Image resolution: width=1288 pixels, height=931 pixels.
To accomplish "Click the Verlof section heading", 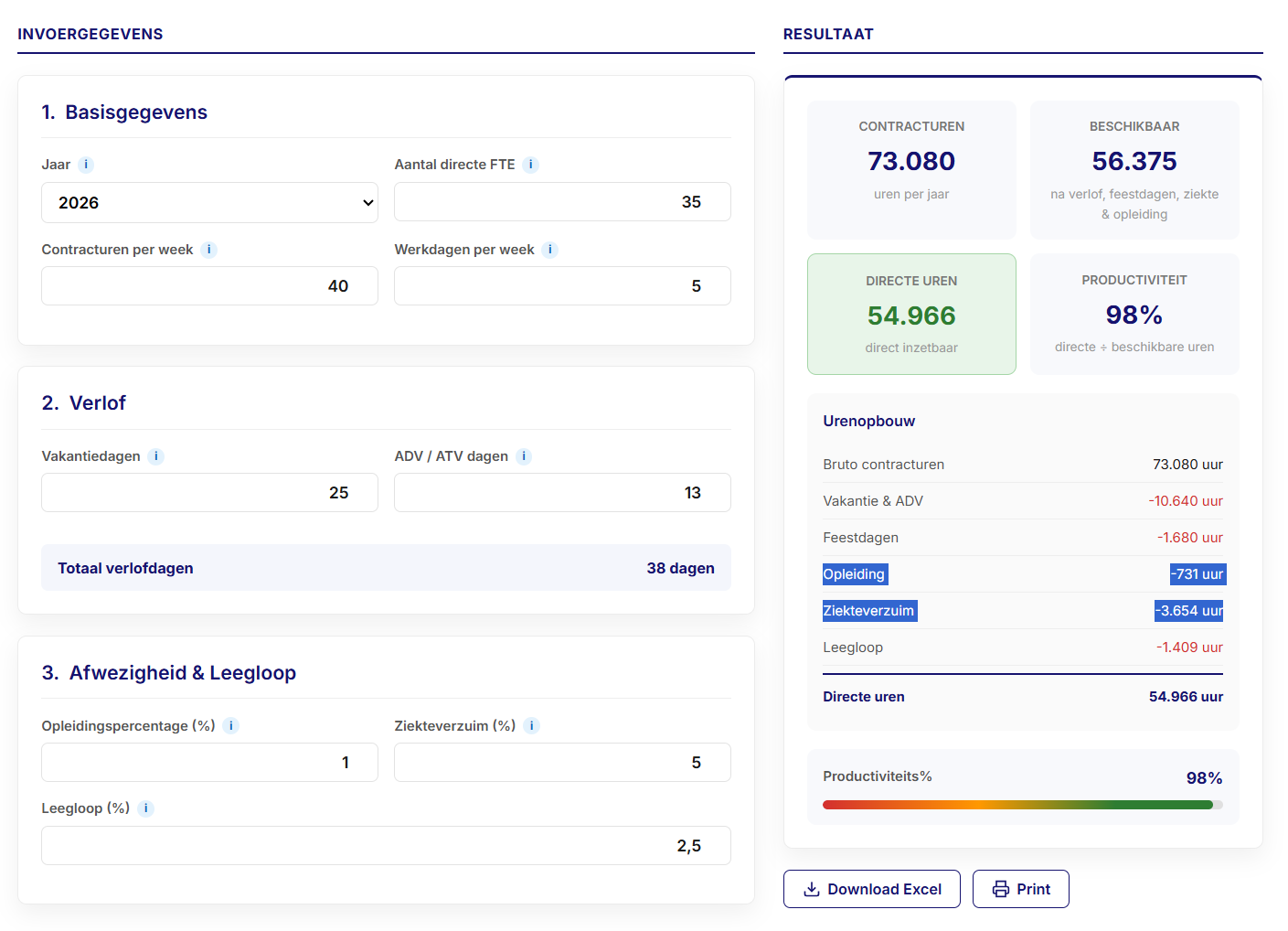I will point(84,403).
